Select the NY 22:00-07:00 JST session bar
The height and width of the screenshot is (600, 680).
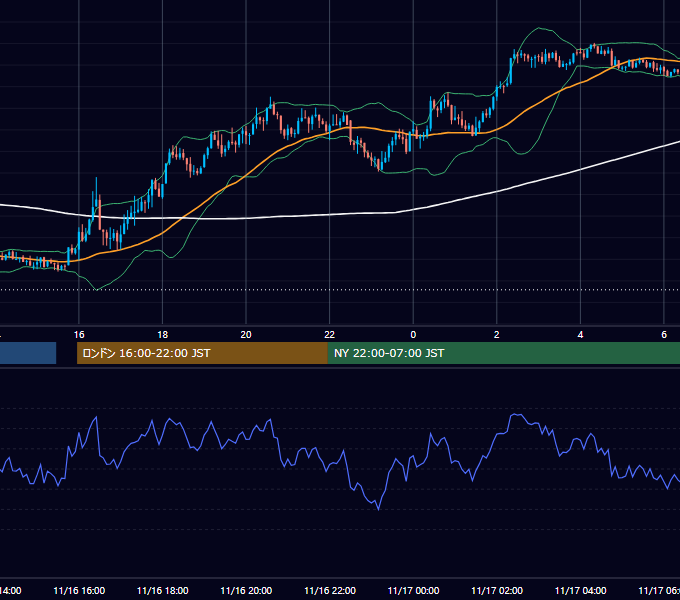pyautogui.click(x=503, y=353)
